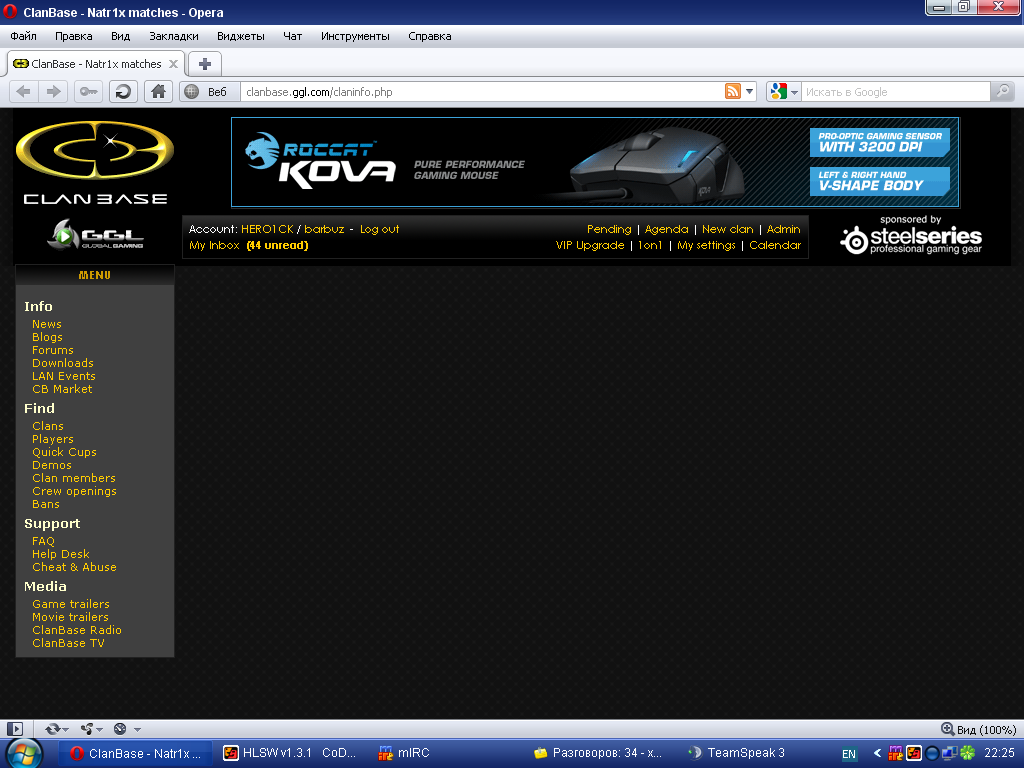
Task: Open My settings link
Action: 706,246
